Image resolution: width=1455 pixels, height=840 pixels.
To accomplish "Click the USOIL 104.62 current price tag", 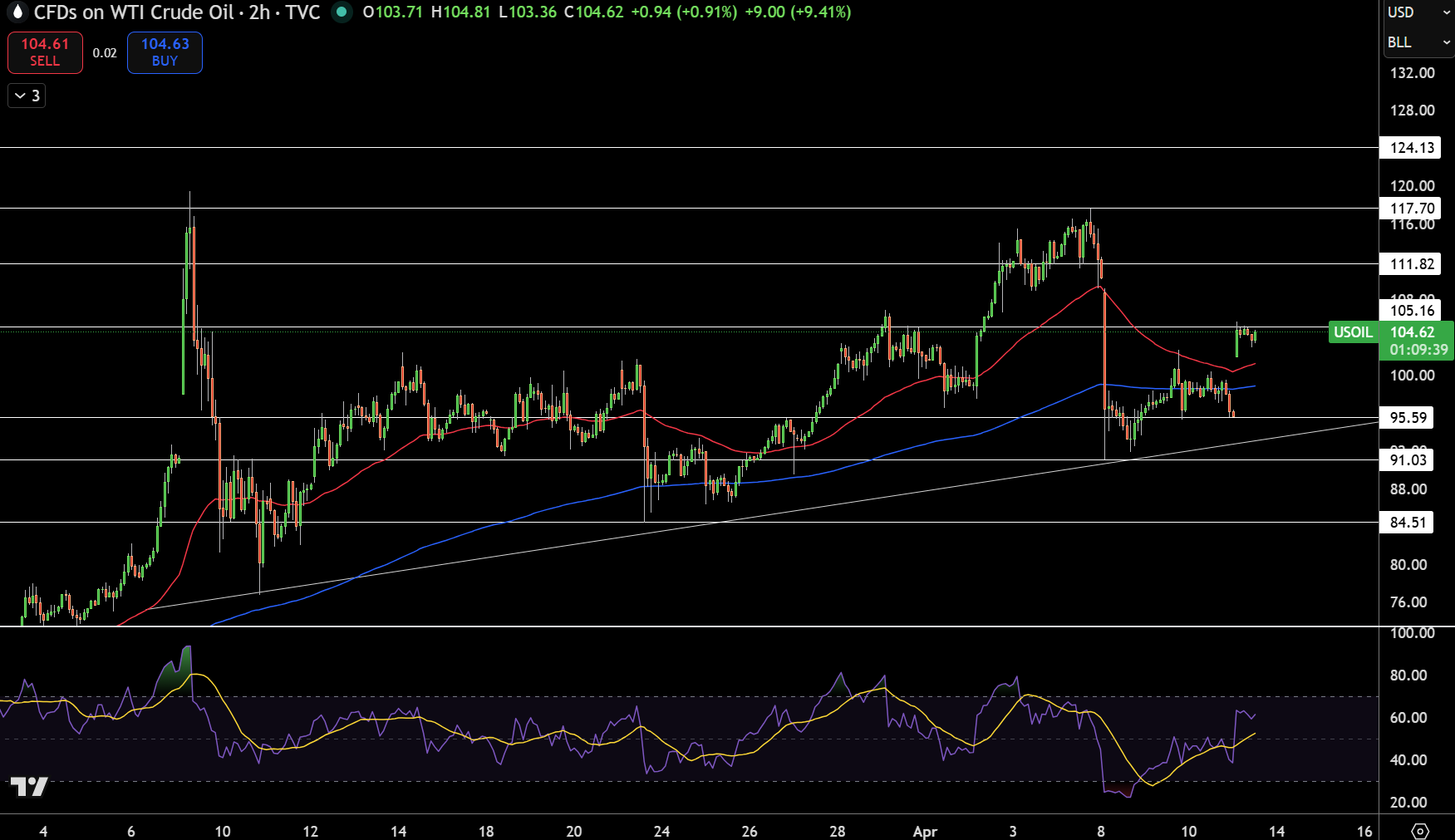I will click(1391, 332).
